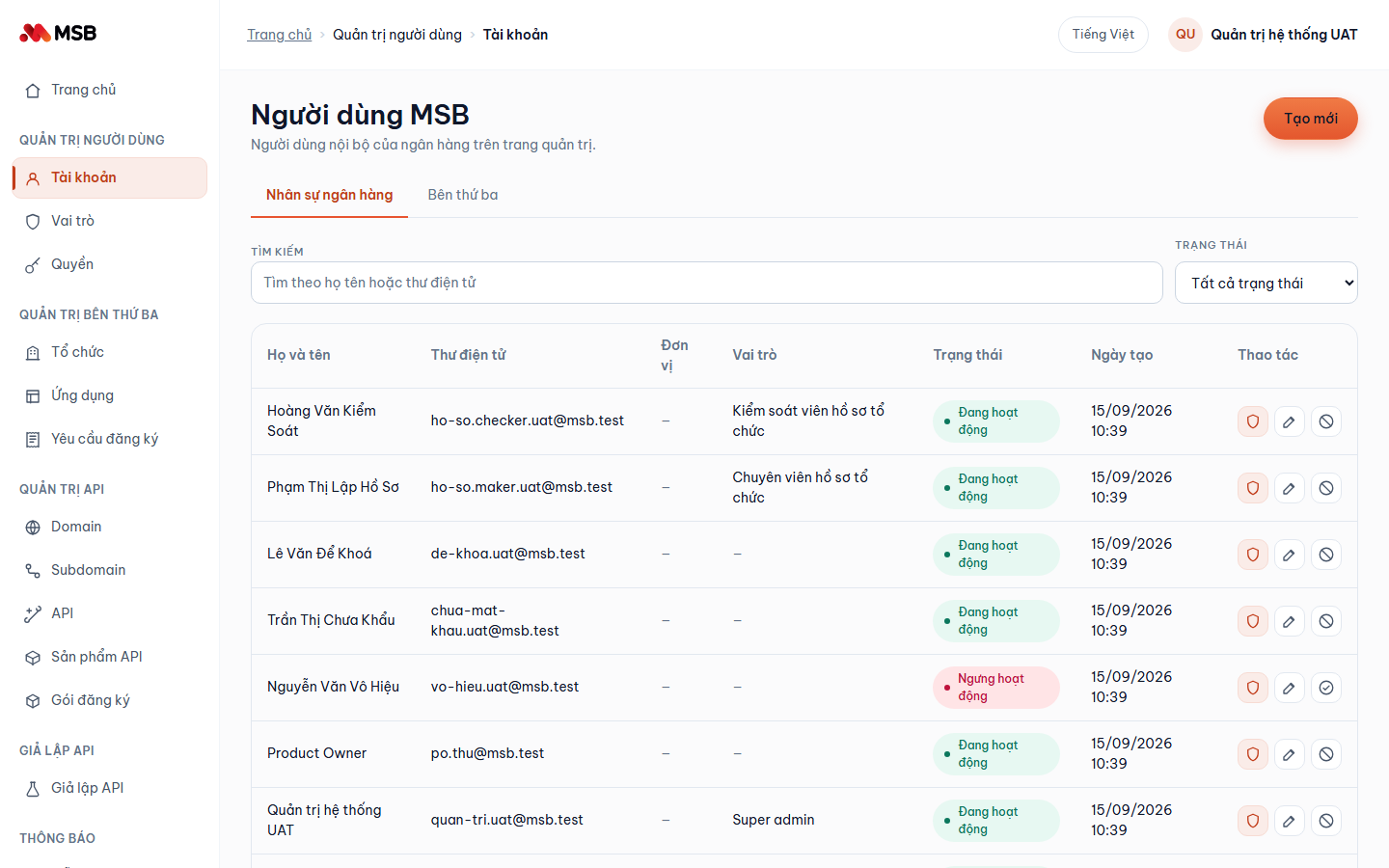Click the MSB logo

click(x=58, y=33)
